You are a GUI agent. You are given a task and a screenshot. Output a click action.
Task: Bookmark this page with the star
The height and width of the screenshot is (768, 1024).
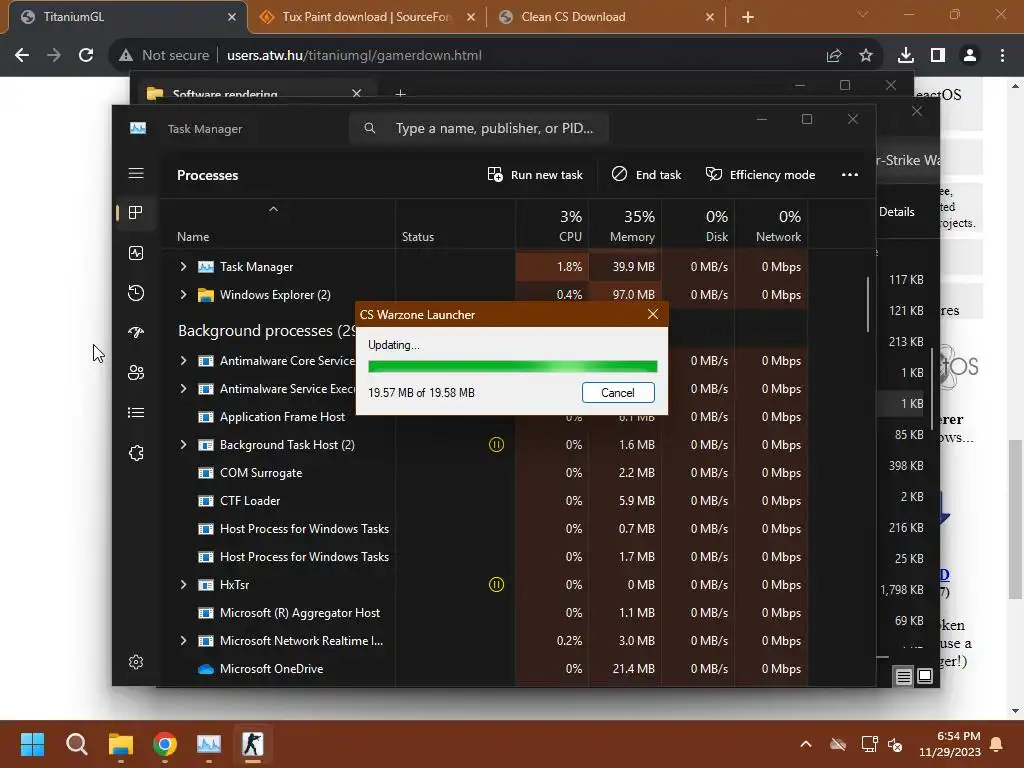pyautogui.click(x=865, y=56)
